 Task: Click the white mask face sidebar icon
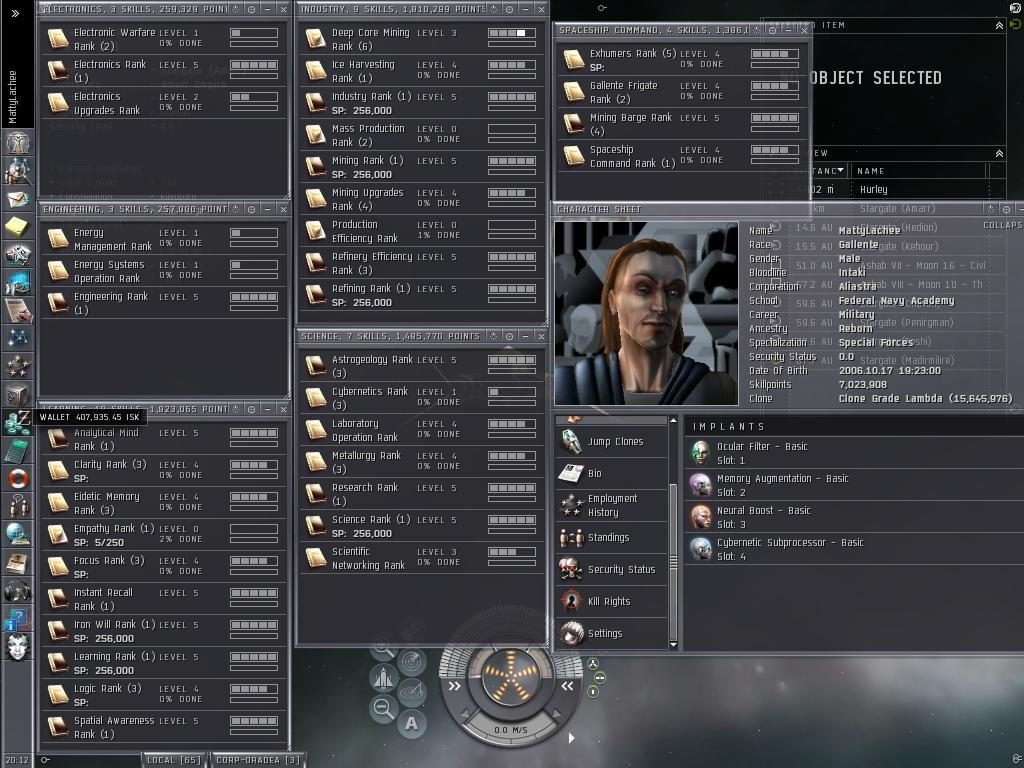point(17,647)
